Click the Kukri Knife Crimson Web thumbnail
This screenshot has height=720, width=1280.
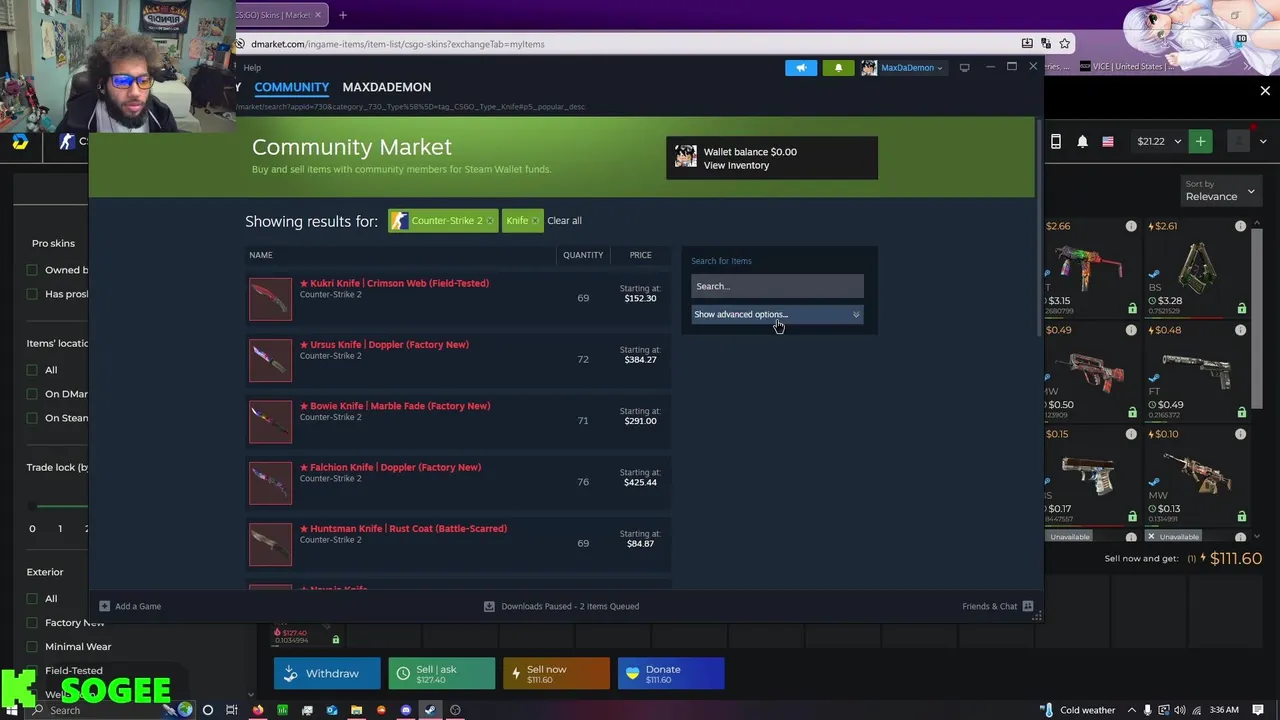point(270,298)
